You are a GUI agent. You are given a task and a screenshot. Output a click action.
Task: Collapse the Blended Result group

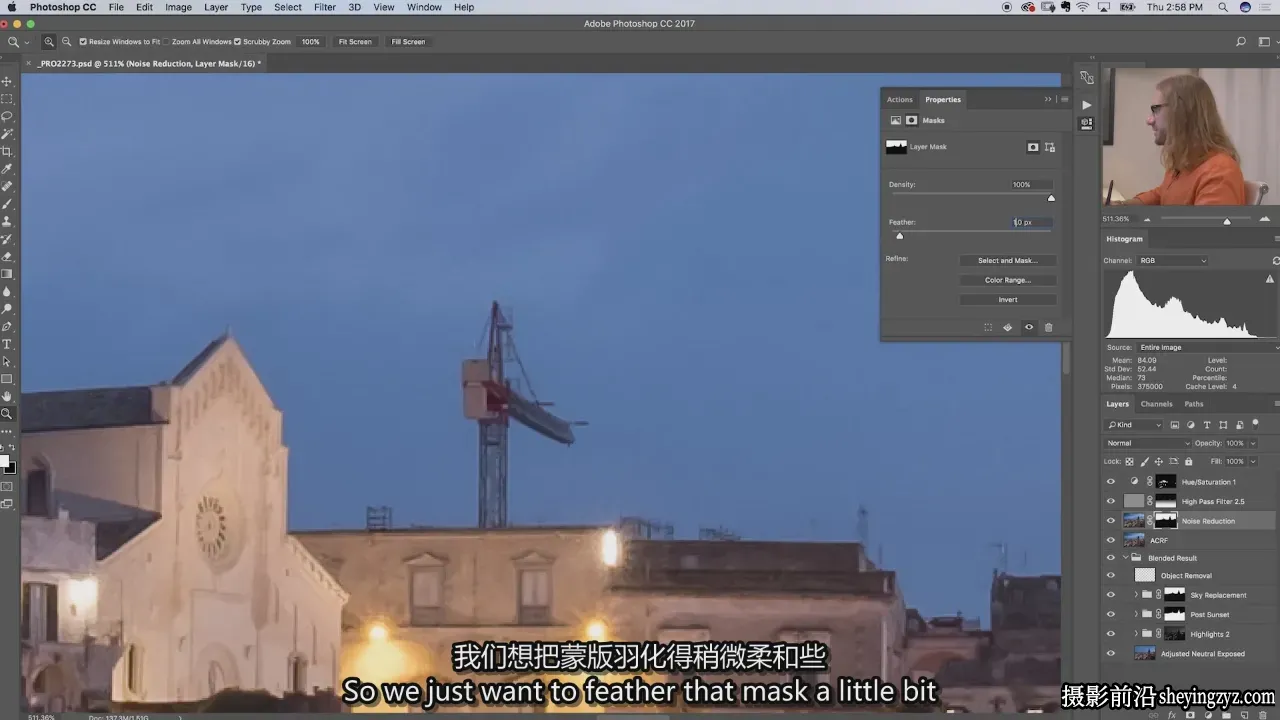pos(1125,558)
